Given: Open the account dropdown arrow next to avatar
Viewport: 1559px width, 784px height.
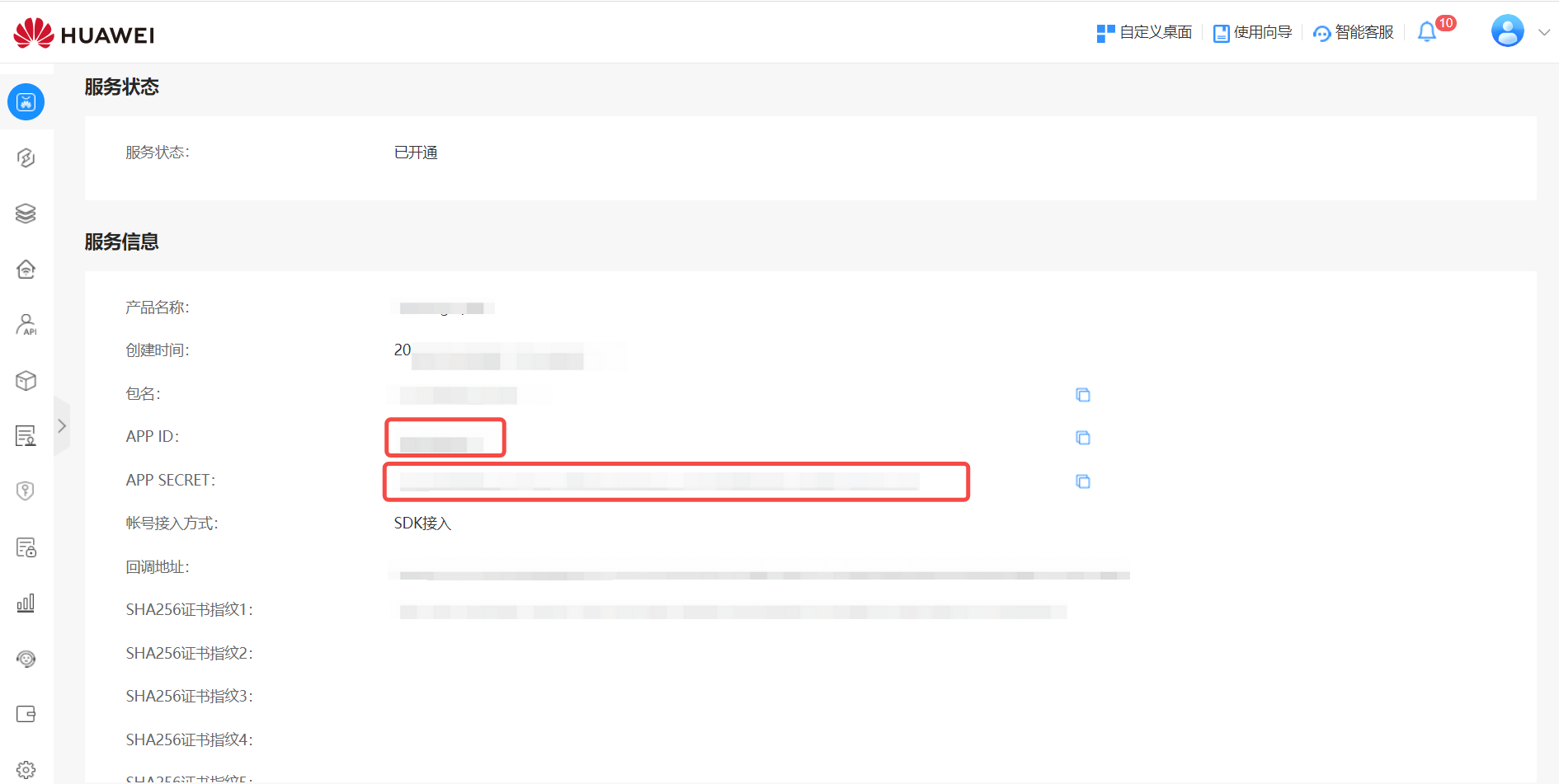Looking at the screenshot, I should point(1544,32).
